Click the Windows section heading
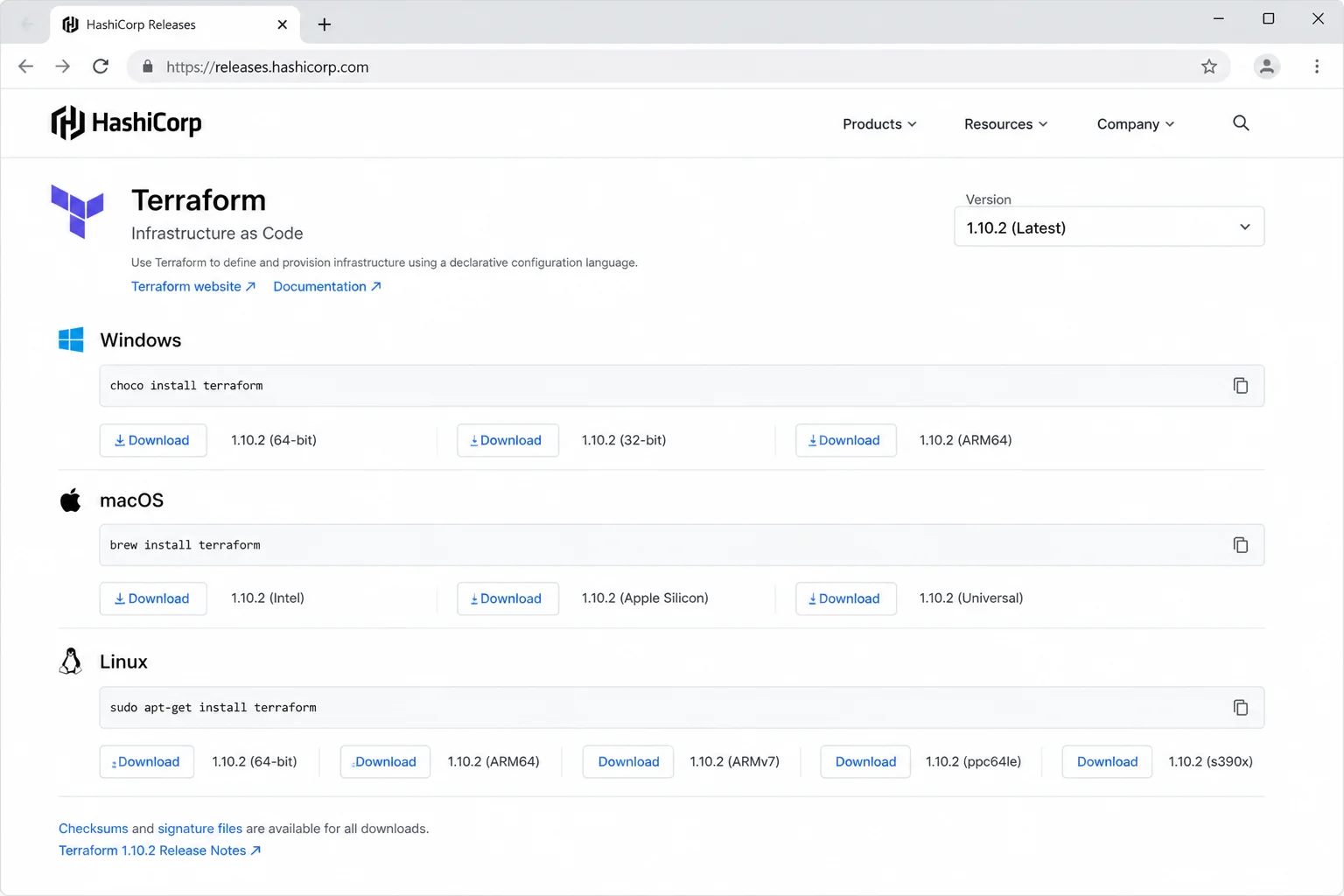Image resolution: width=1344 pixels, height=896 pixels. 141,340
